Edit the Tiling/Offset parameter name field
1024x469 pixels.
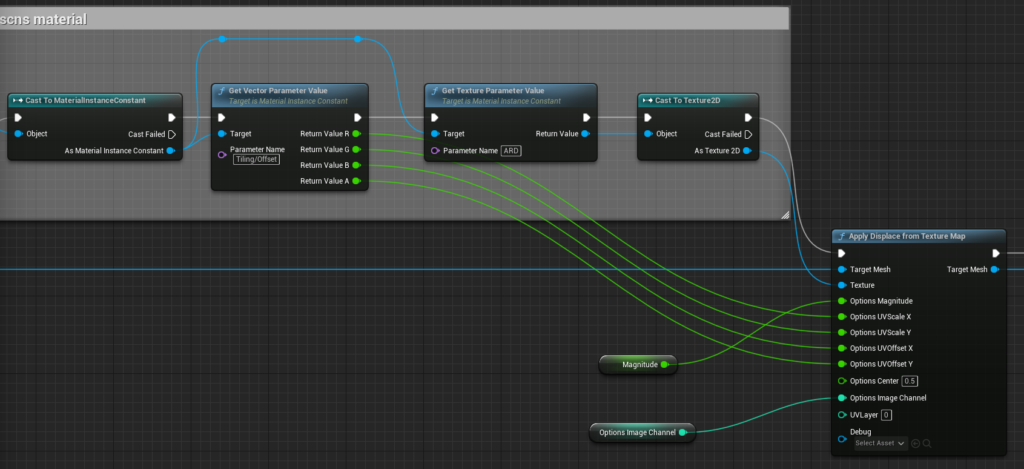click(x=256, y=159)
